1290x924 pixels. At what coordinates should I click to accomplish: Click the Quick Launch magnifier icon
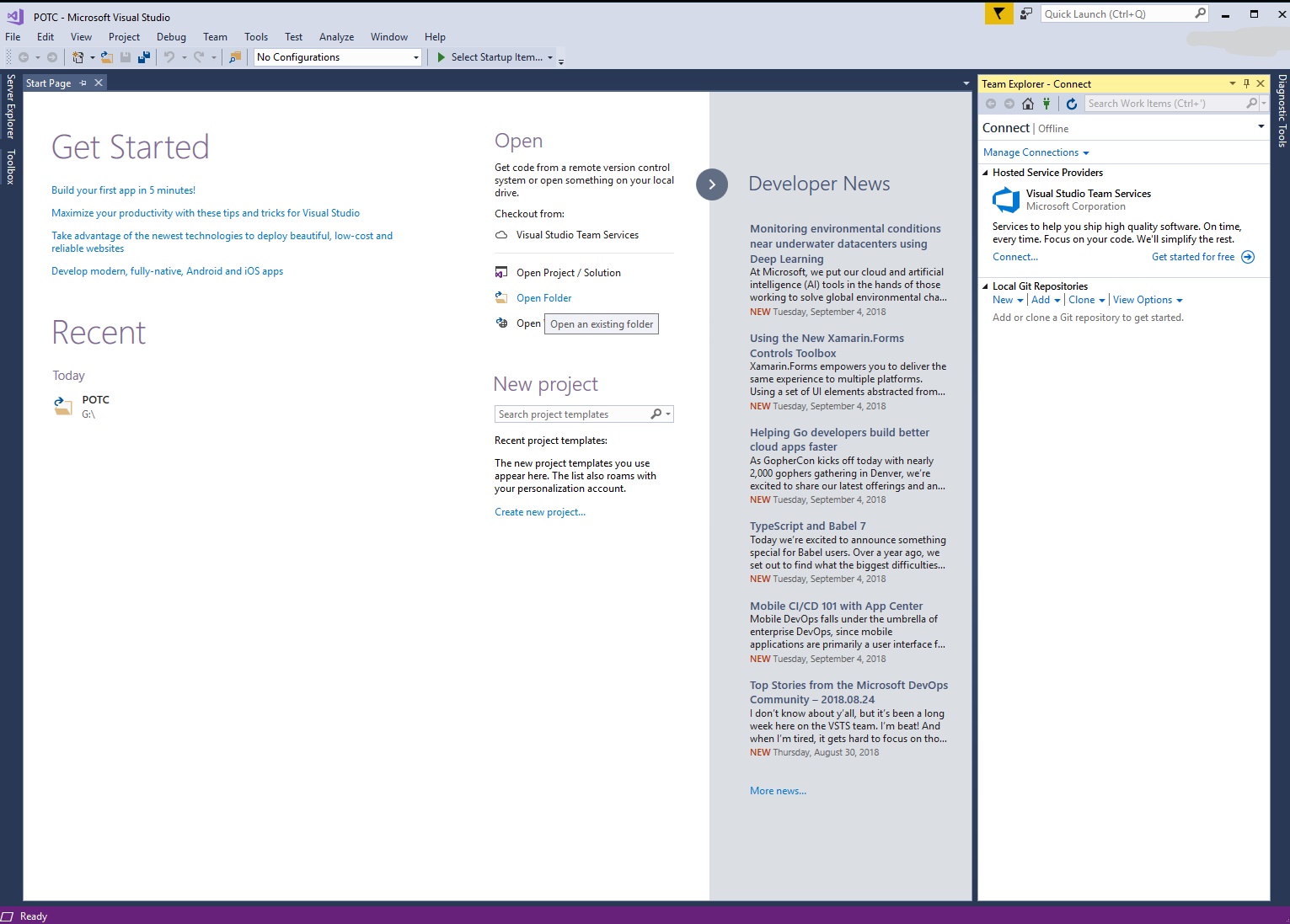click(1200, 13)
